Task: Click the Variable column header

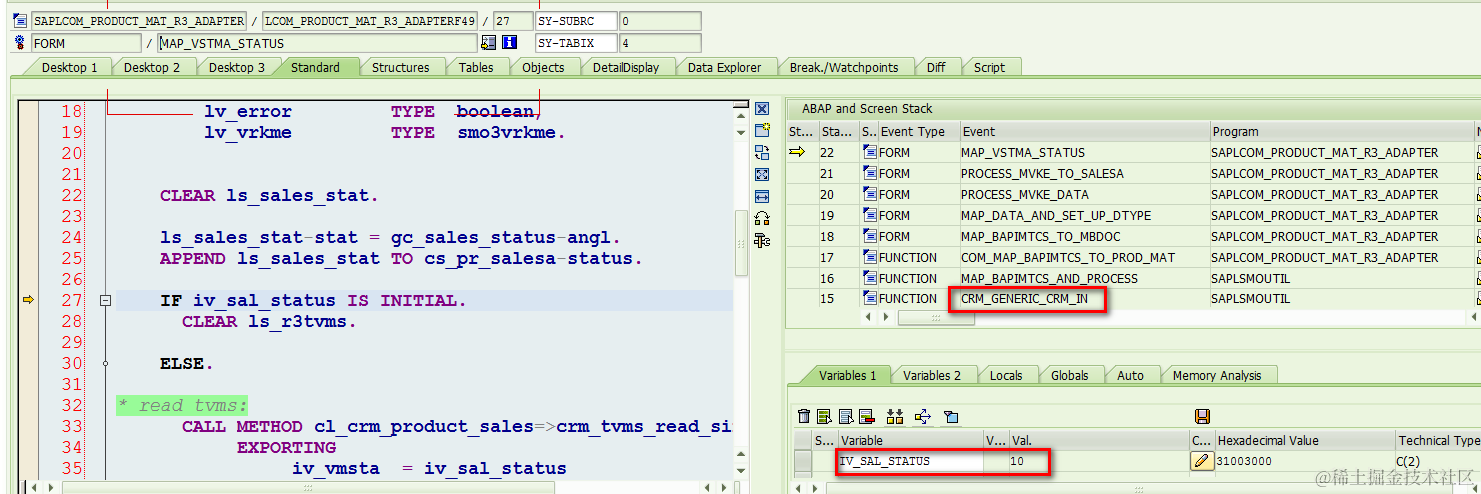Action: (910, 440)
